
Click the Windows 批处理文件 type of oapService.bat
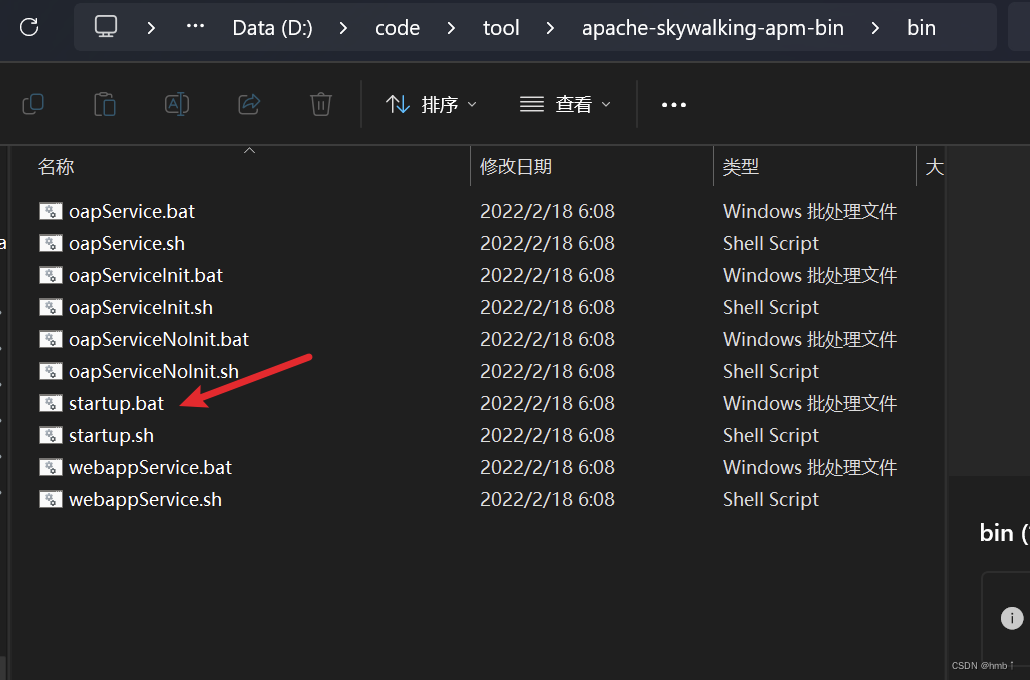click(810, 211)
